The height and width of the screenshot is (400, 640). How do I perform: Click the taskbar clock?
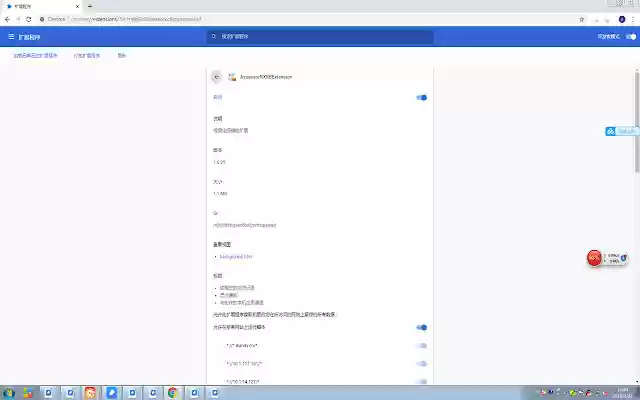point(622,393)
